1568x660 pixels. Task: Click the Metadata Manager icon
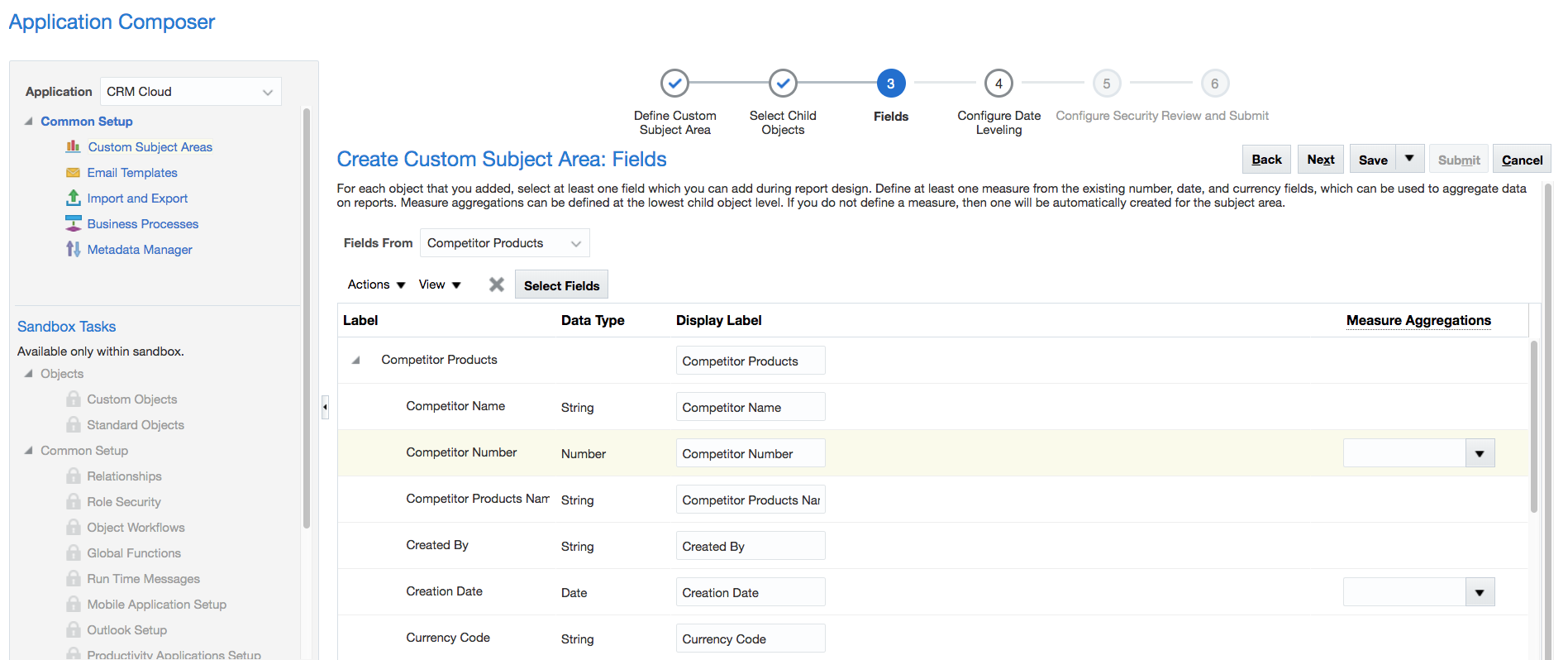pyautogui.click(x=73, y=249)
